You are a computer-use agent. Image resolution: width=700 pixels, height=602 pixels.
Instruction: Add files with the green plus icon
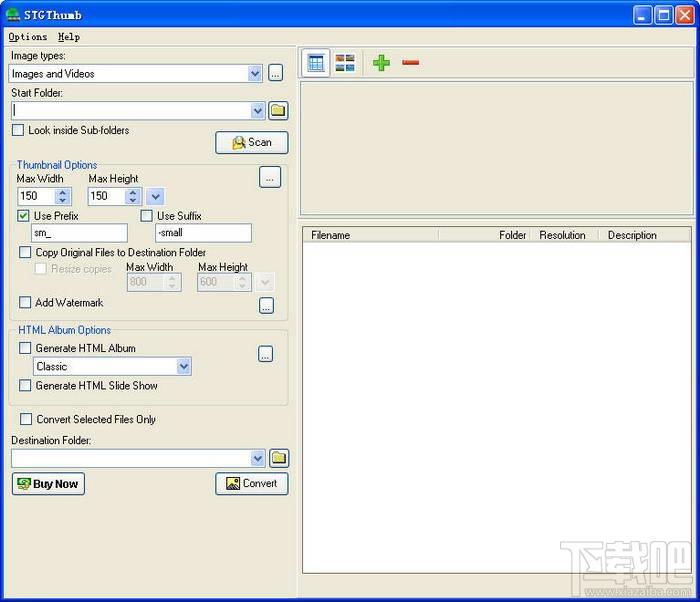(x=381, y=63)
